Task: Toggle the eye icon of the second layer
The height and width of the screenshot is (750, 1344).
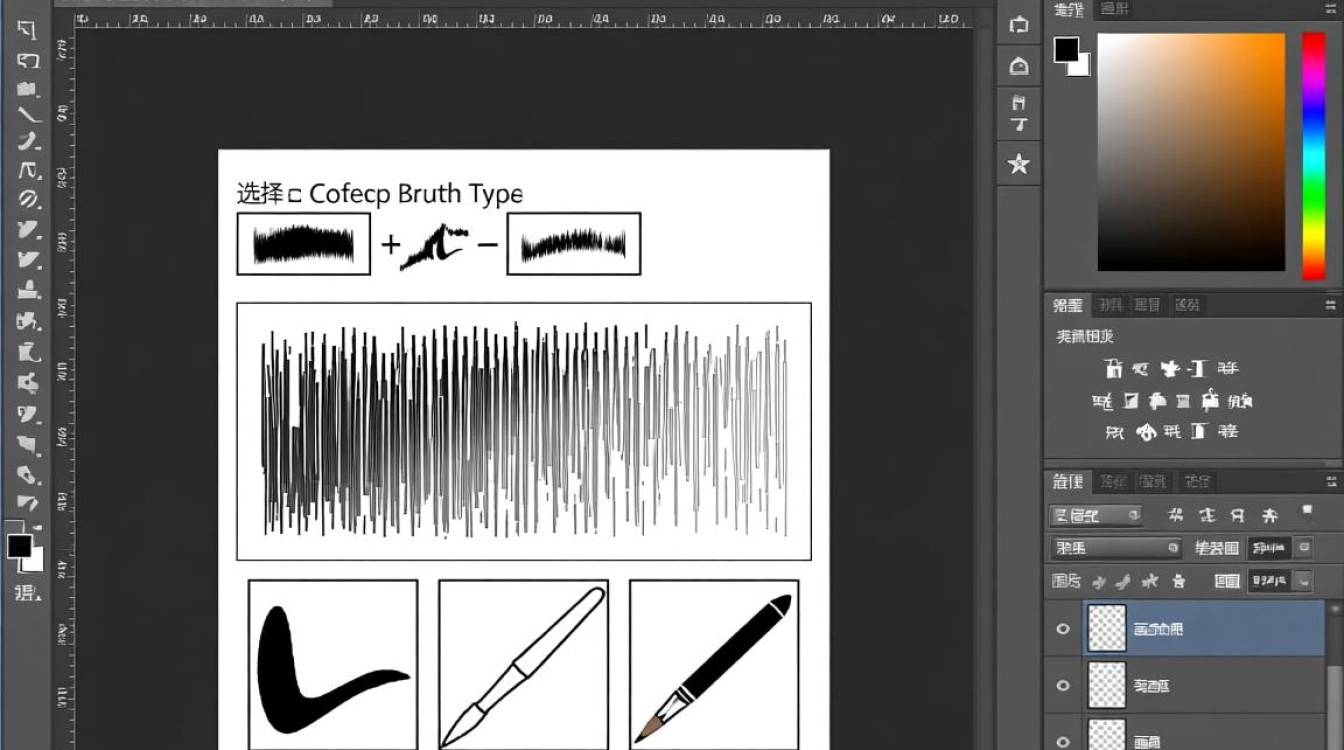Action: tap(1063, 686)
